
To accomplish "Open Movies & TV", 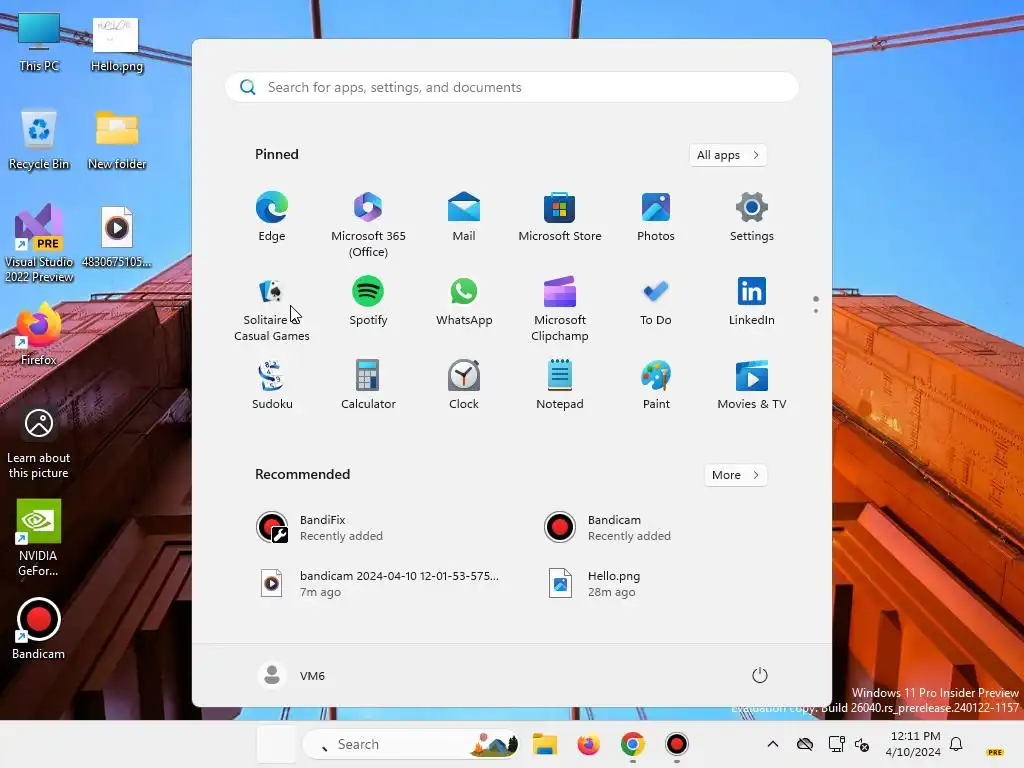I will pos(752,385).
